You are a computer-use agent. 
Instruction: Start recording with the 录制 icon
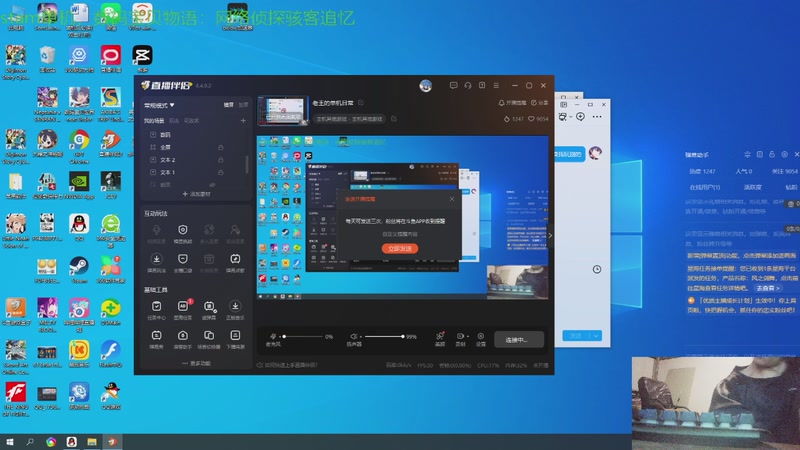click(x=460, y=336)
